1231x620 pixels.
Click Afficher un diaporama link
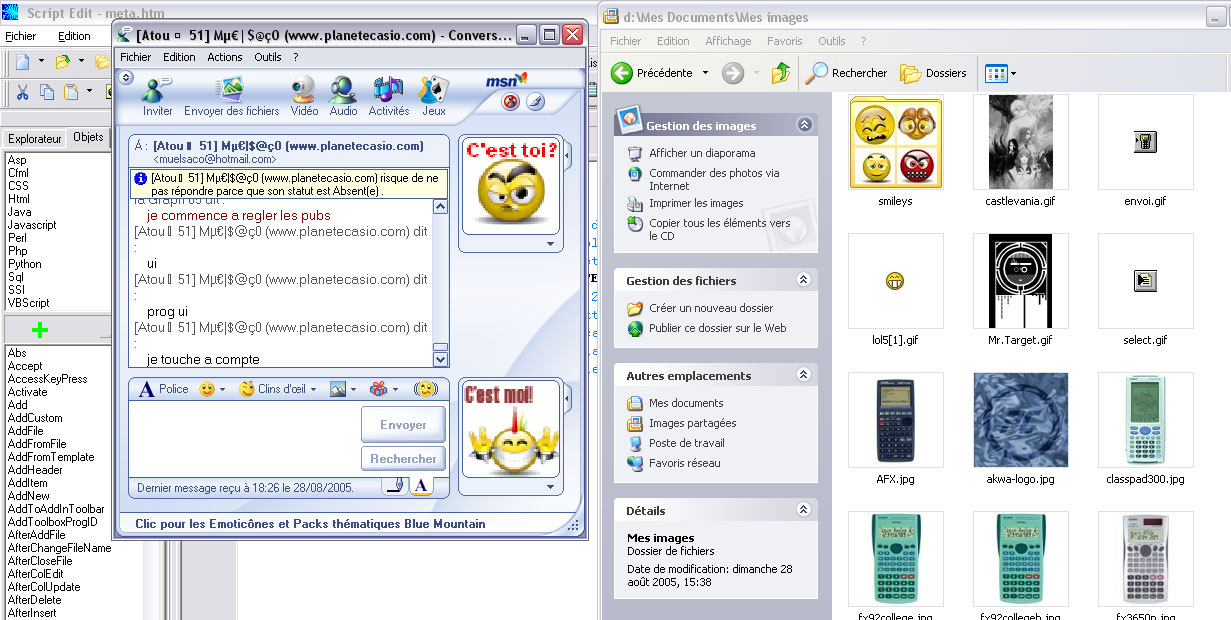[702, 153]
